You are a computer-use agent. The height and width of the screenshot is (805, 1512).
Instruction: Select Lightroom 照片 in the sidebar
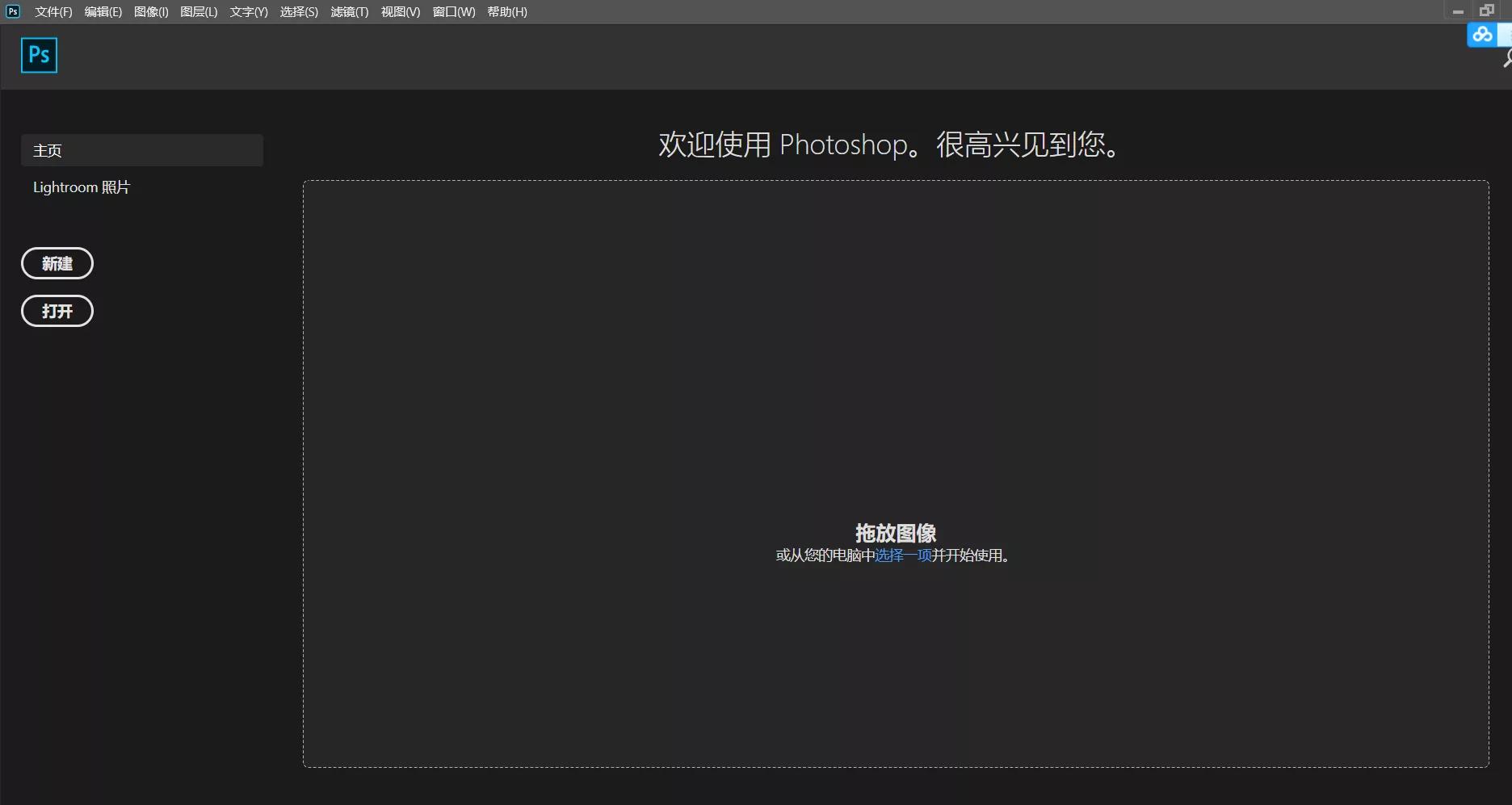click(x=82, y=187)
